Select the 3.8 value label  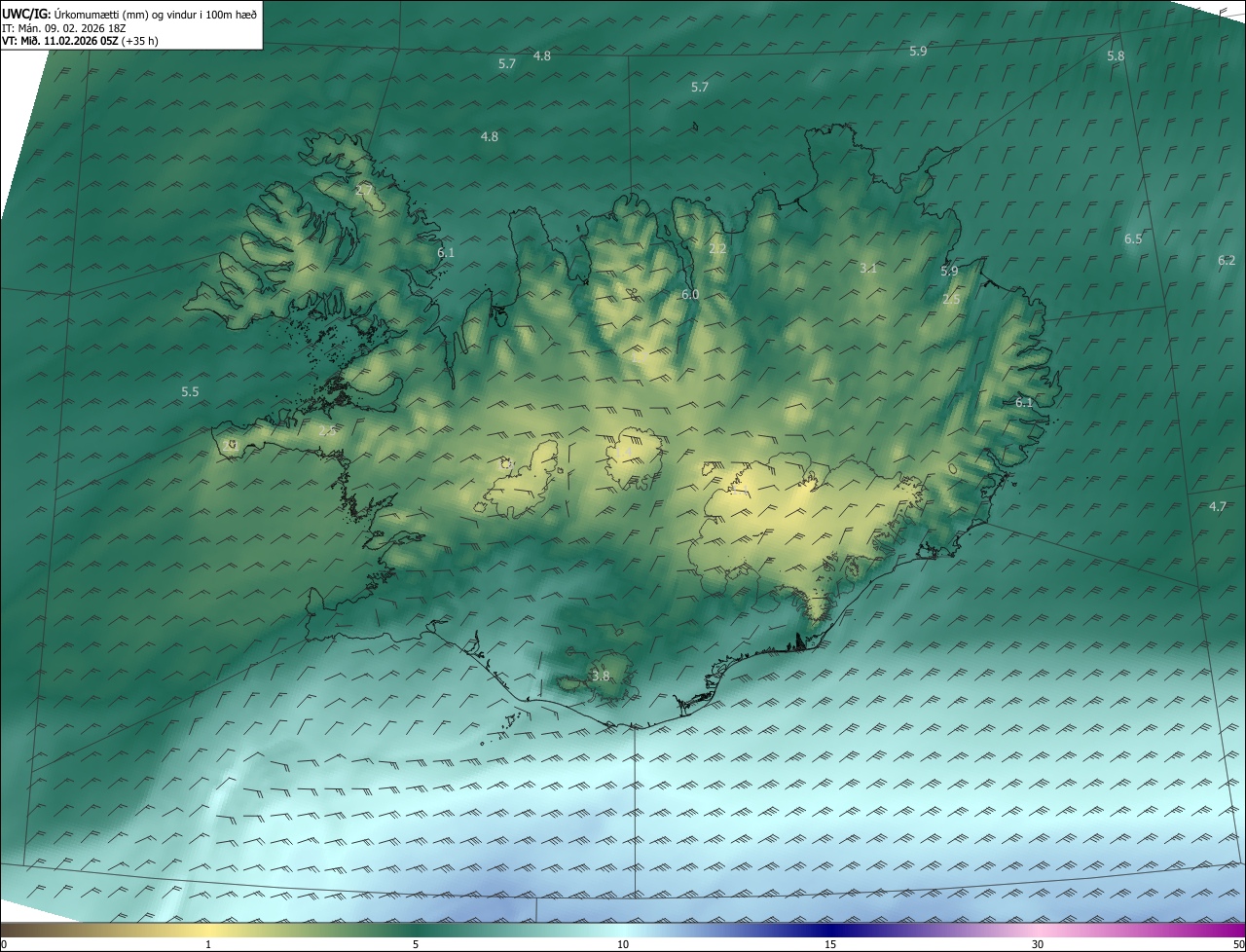pyautogui.click(x=601, y=676)
